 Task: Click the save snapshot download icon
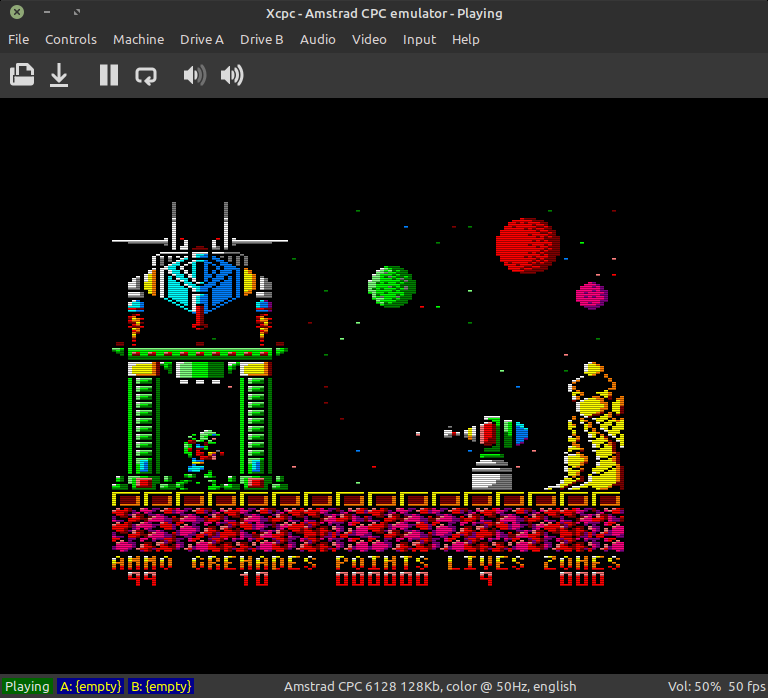point(59,75)
